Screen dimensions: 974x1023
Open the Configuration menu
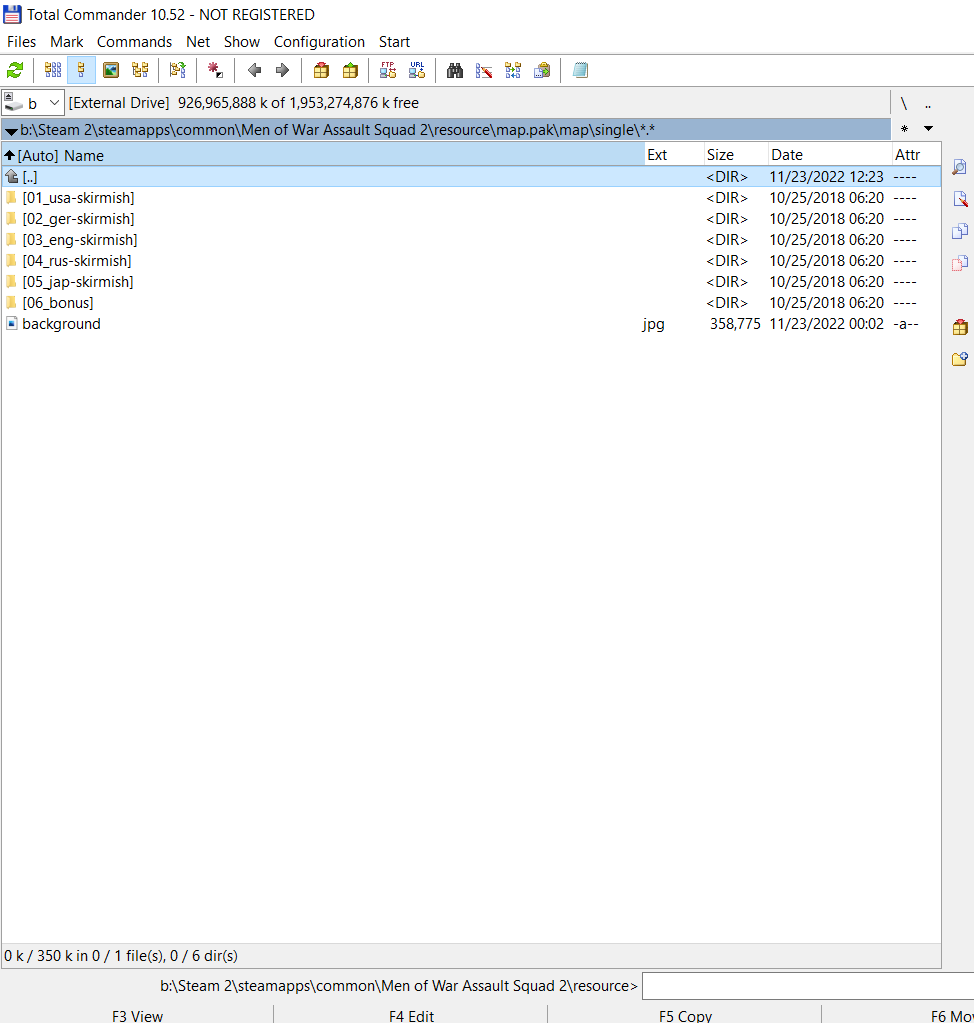(x=319, y=42)
